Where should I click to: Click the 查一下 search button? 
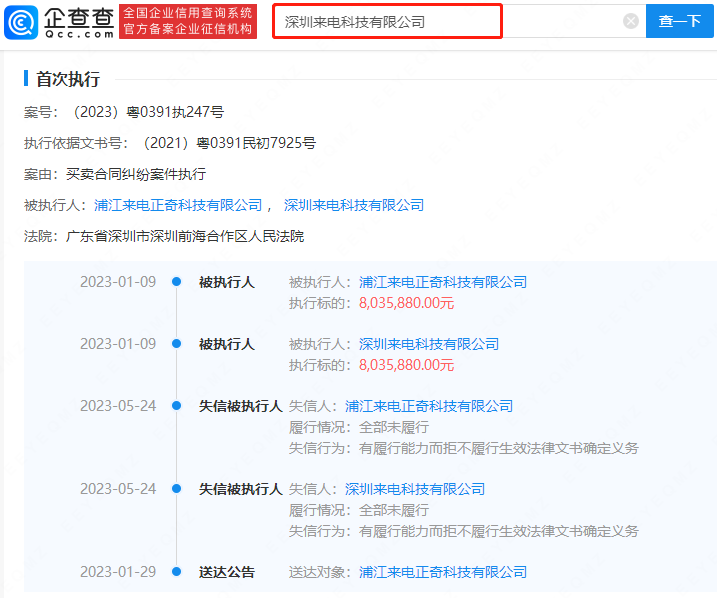680,21
